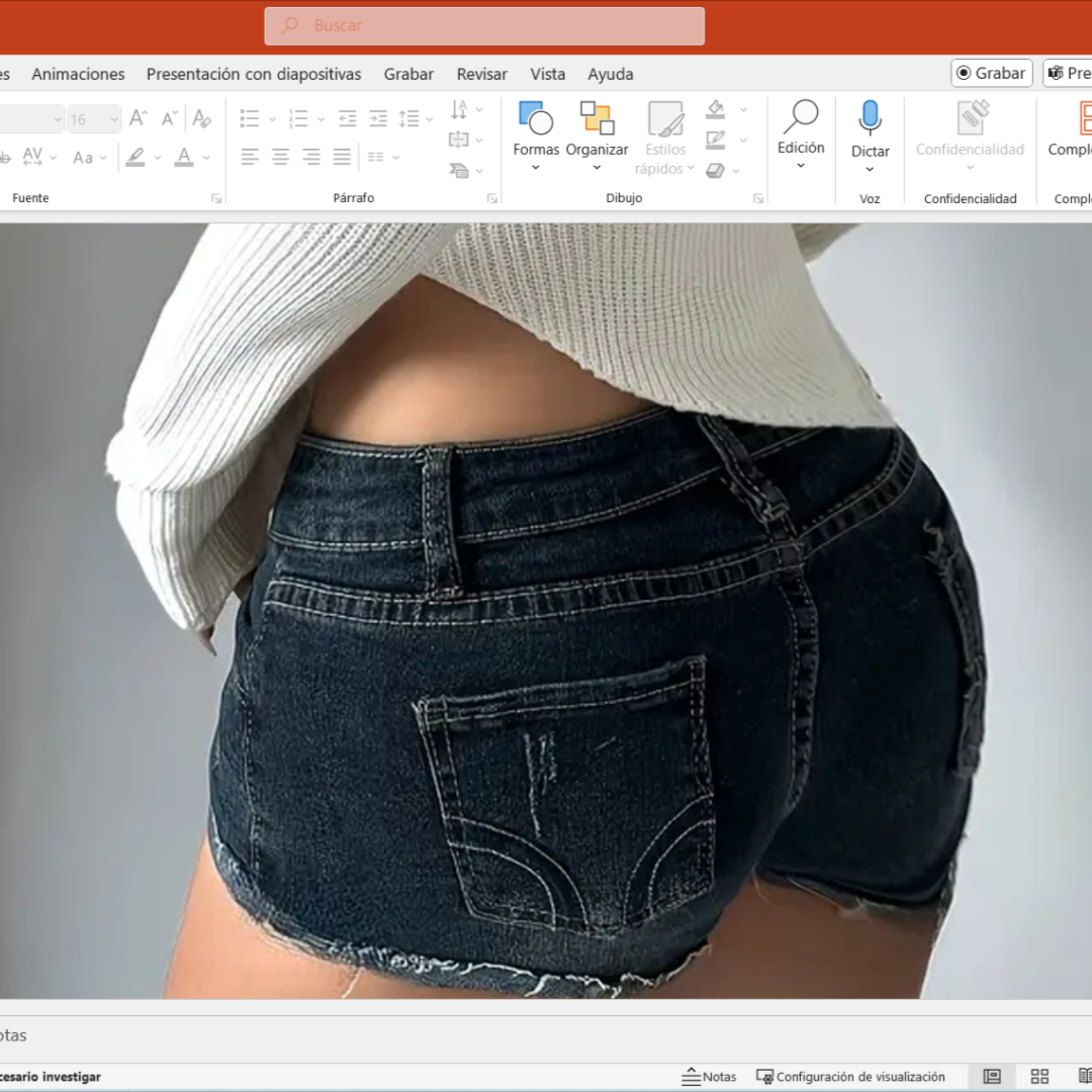This screenshot has width=1092, height=1092.
Task: Open the Presentación con diapositivas tab
Action: [254, 74]
